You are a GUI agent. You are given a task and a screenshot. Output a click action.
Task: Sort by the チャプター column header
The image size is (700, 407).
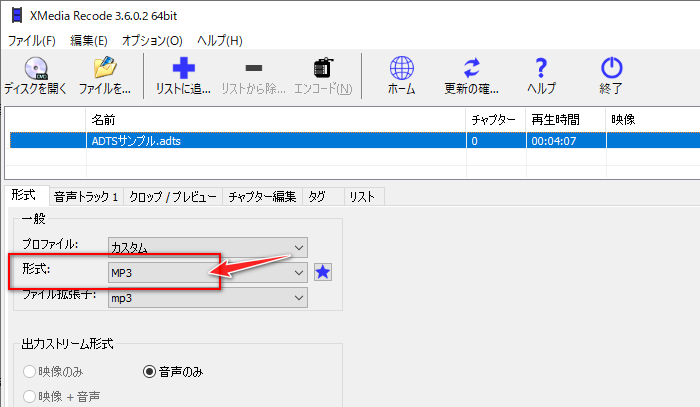tap(496, 120)
